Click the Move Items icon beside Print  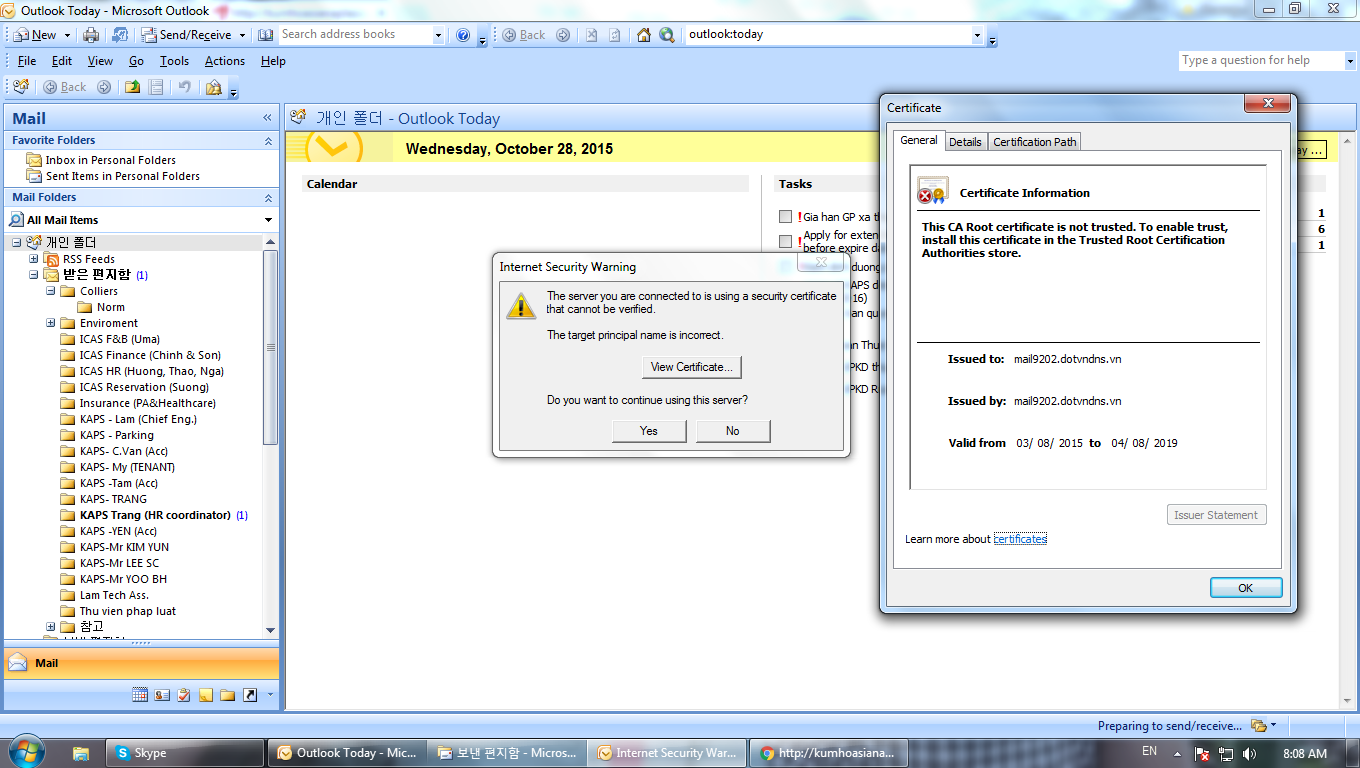pyautogui.click(x=120, y=35)
